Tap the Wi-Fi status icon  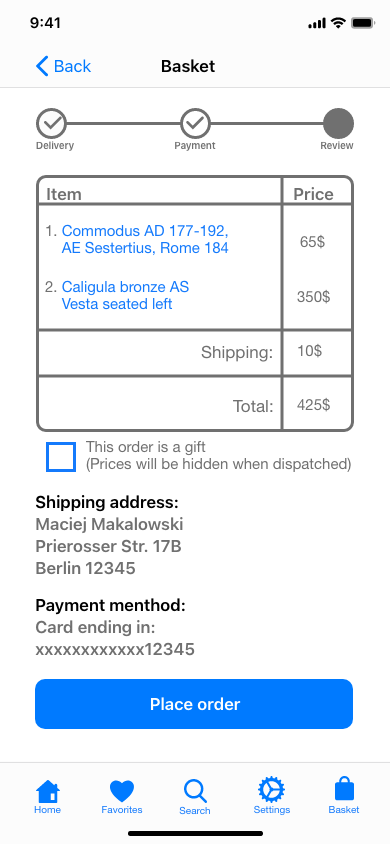pos(338,23)
